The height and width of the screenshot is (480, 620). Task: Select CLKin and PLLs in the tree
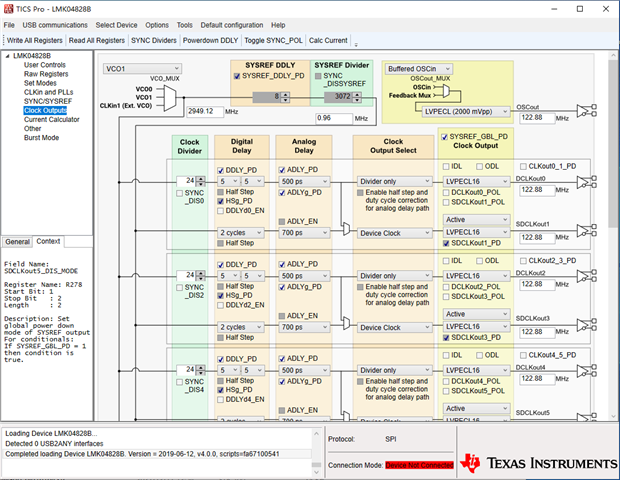click(49, 92)
